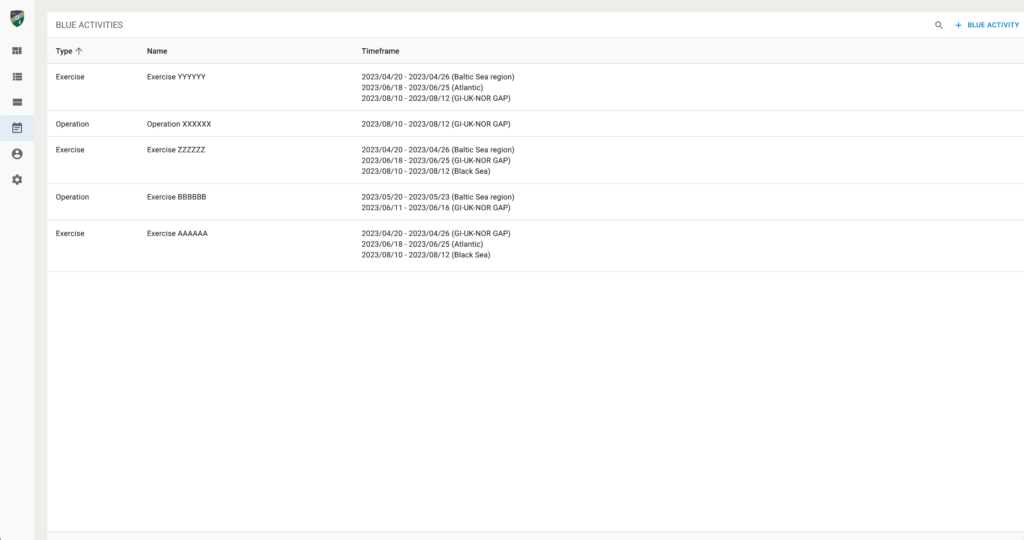Open the user account sidebar icon
Viewport: 1024px width, 540px height.
pos(17,154)
